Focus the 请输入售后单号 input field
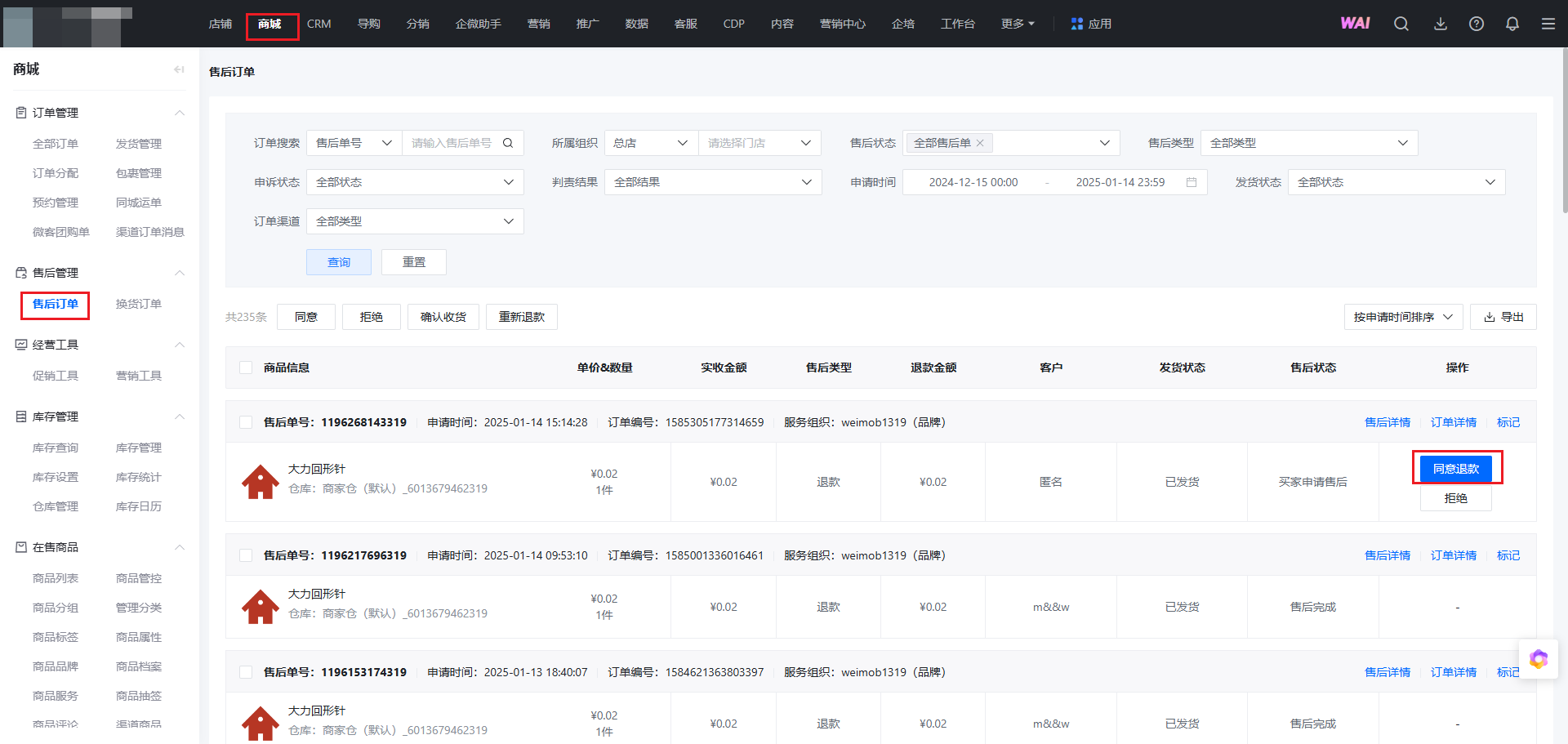Screen dimensions: 1568x744 452,143
